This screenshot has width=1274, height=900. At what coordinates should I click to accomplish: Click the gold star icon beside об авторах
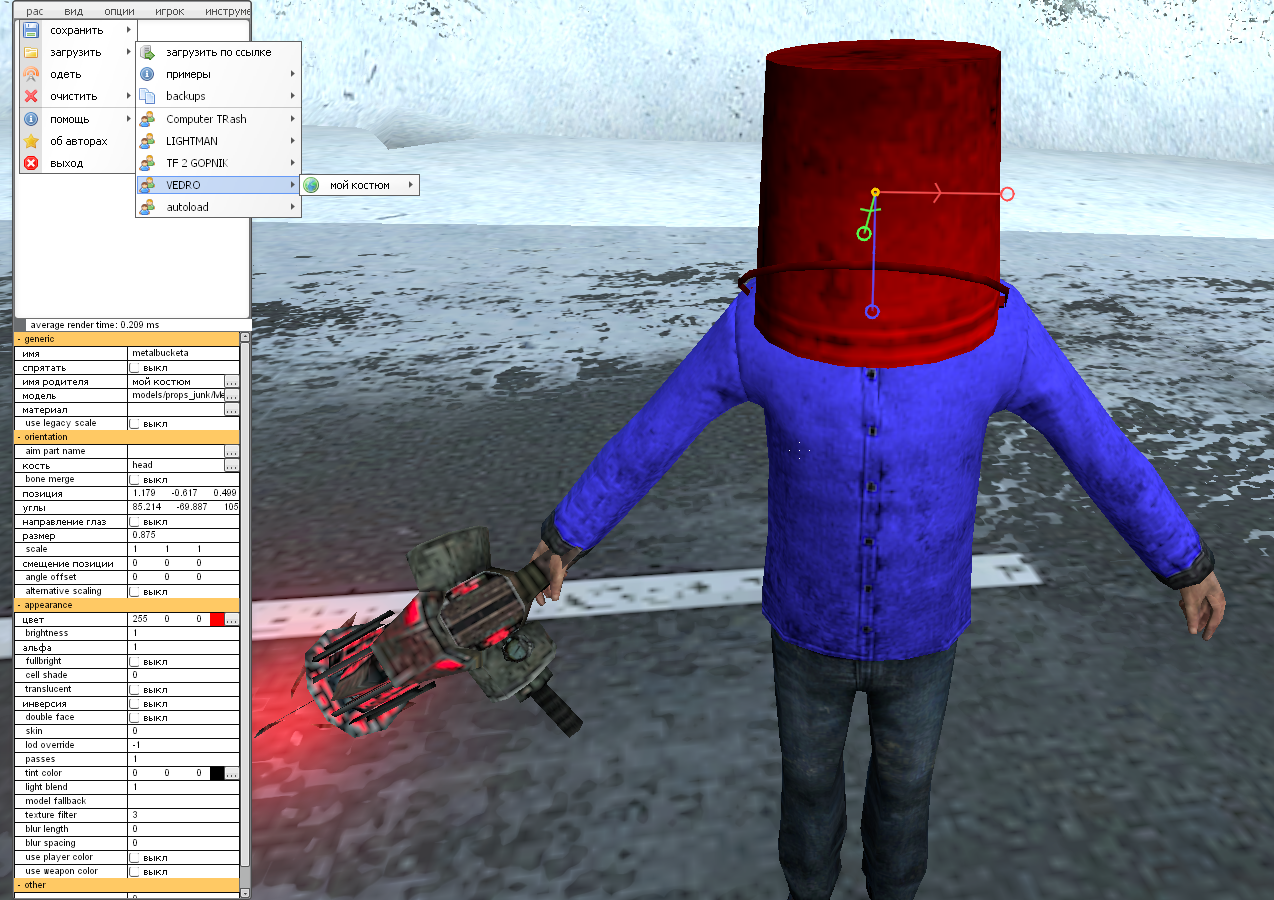tap(31, 141)
